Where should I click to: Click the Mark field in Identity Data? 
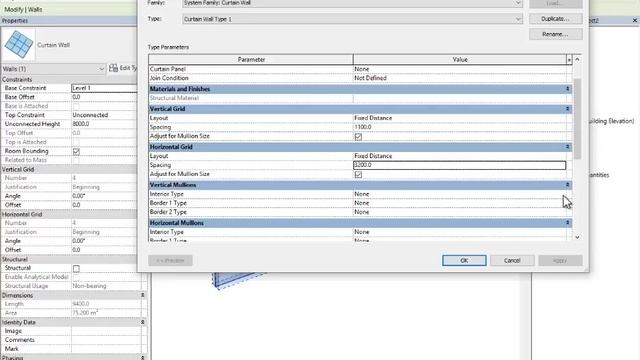click(106, 349)
